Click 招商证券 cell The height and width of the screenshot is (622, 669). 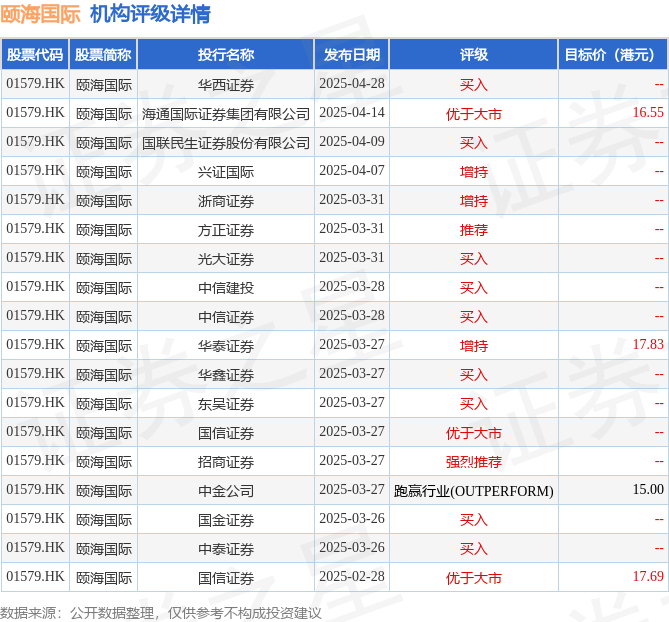tap(226, 462)
